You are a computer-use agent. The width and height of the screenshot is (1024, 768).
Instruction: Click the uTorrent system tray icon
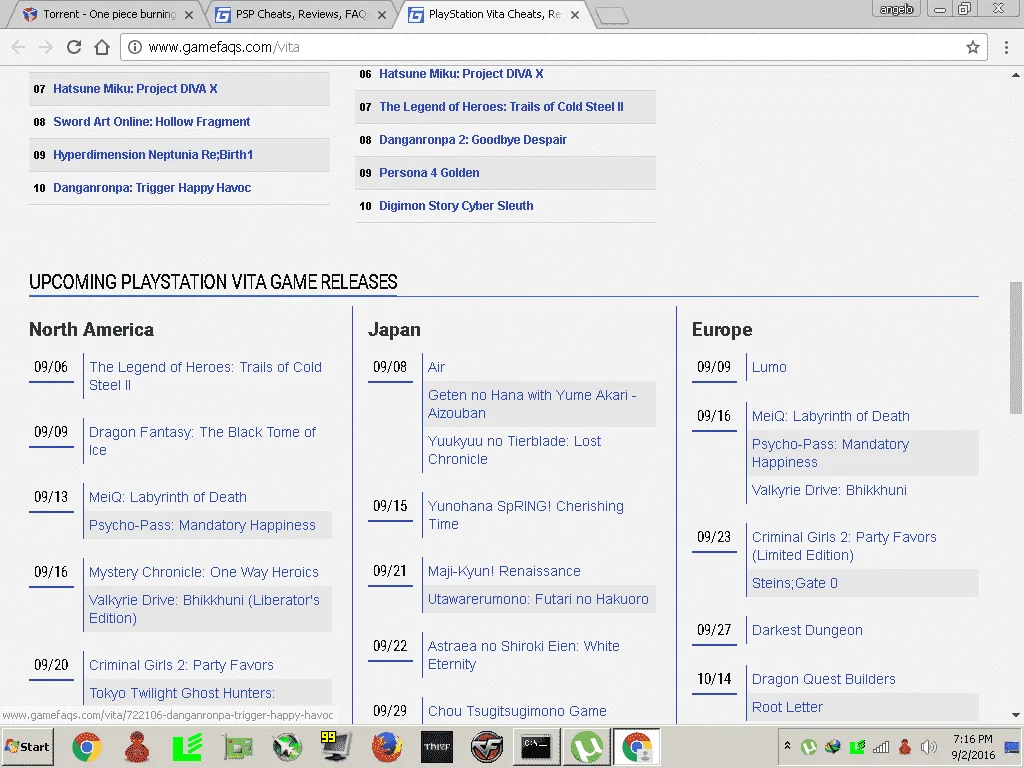809,746
